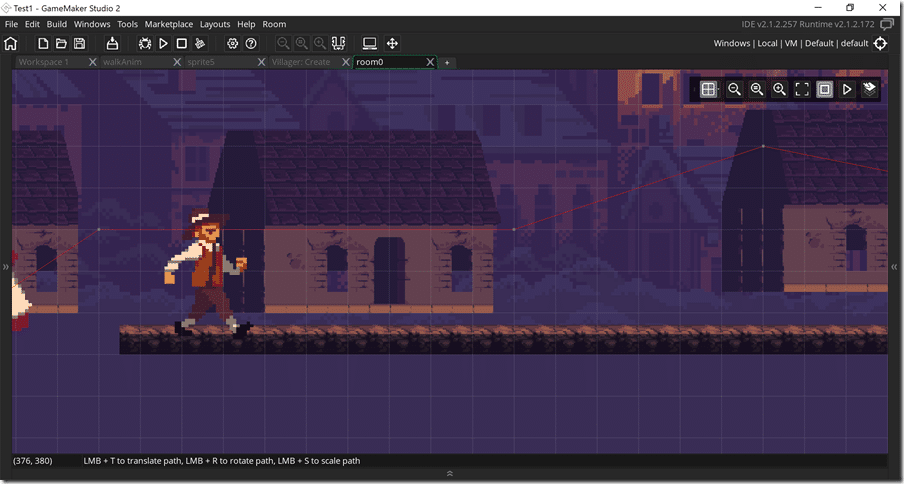This screenshot has width=904, height=484.
Task: Open the Room menu
Action: 274,24
